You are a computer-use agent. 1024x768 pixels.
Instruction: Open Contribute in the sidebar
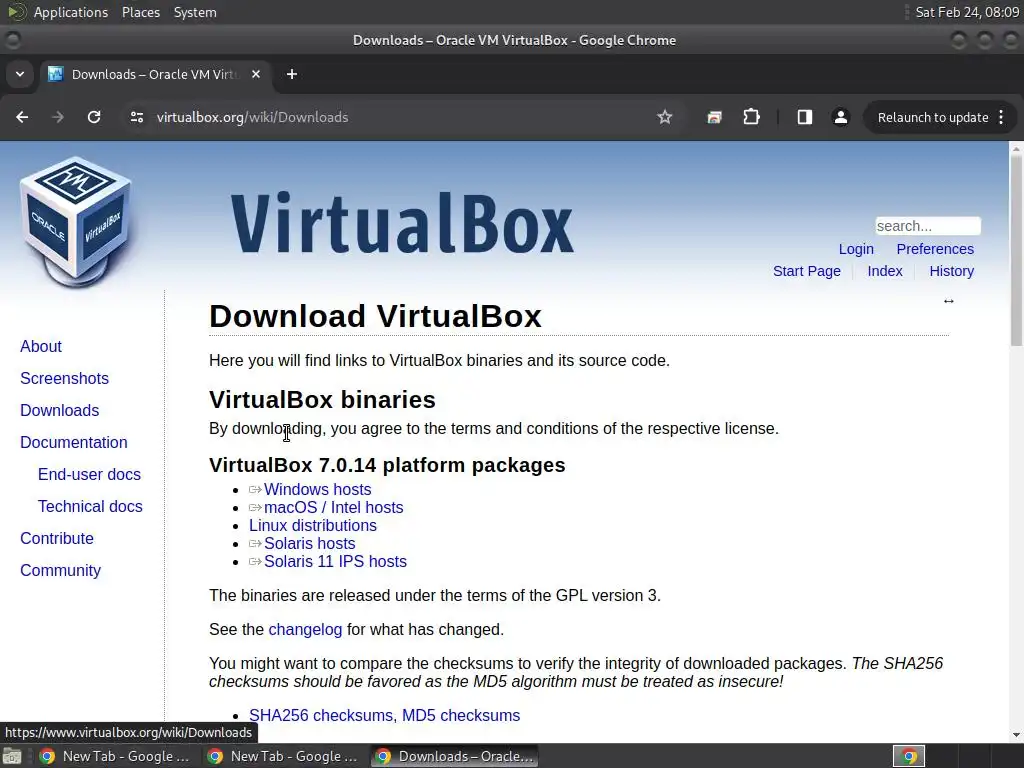point(56,538)
